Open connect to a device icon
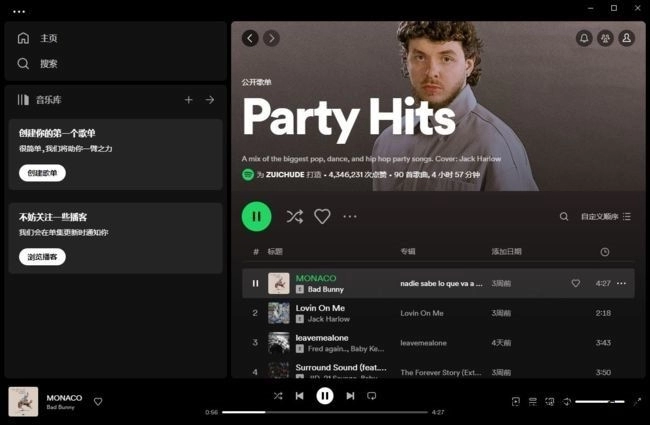650x425 pixels. [x=550, y=401]
